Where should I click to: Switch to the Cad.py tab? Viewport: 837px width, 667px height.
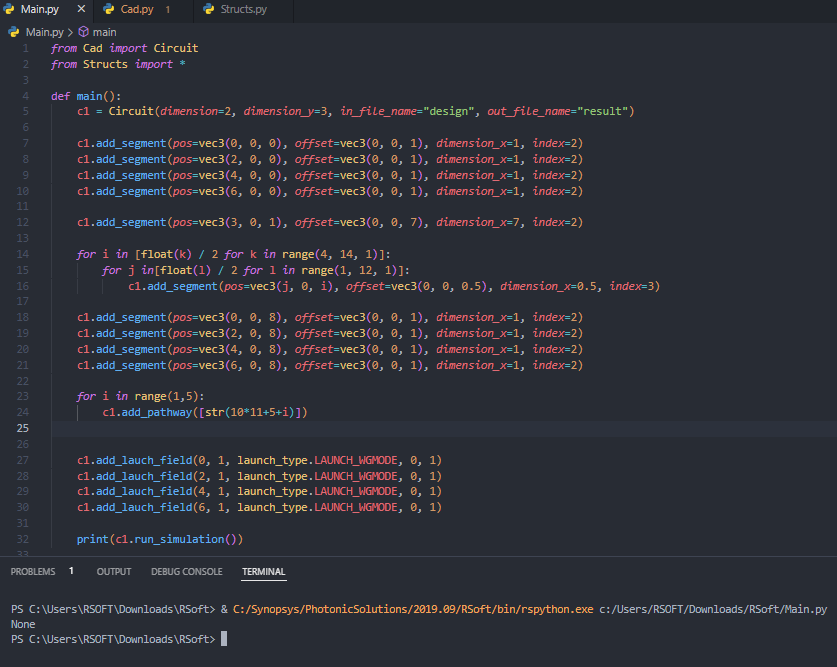pyautogui.click(x=137, y=10)
